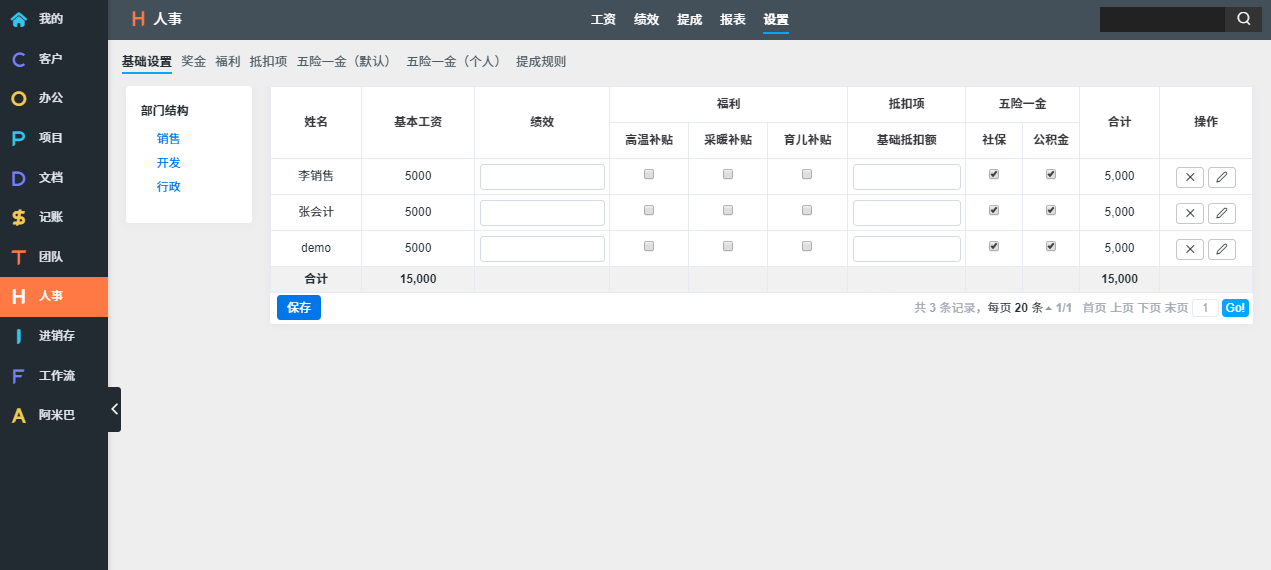This screenshot has width=1271, height=570.
Task: Edit the demo user row
Action: [1221, 249]
